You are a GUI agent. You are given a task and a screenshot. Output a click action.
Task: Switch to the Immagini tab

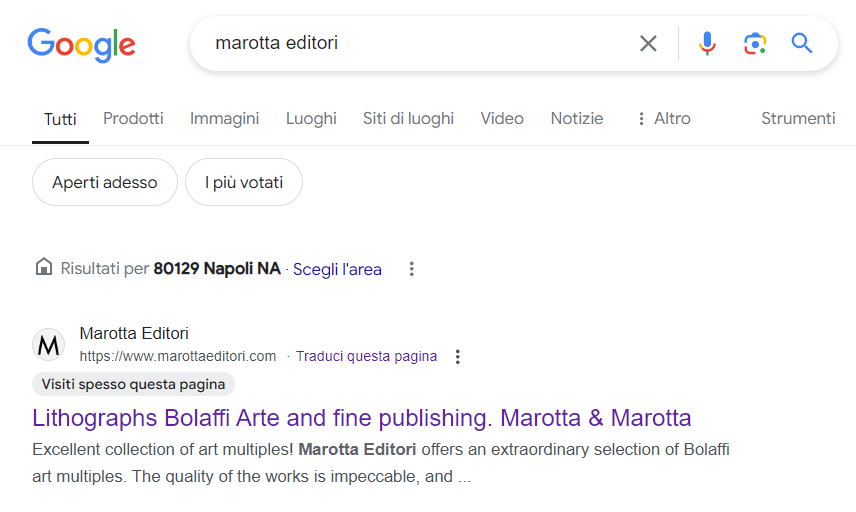[224, 118]
